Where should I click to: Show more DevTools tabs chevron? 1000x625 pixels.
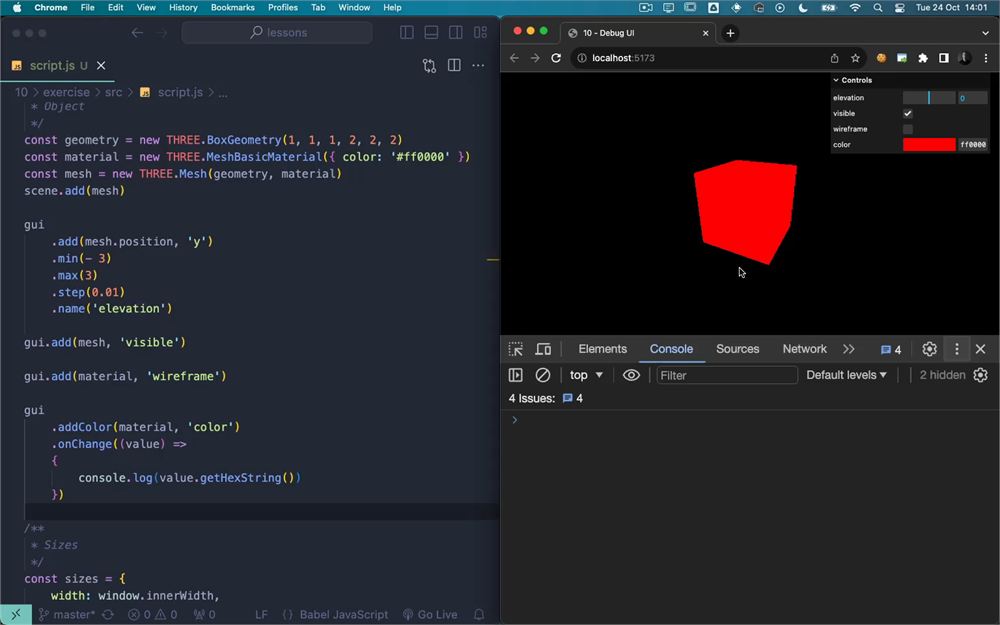pos(848,349)
